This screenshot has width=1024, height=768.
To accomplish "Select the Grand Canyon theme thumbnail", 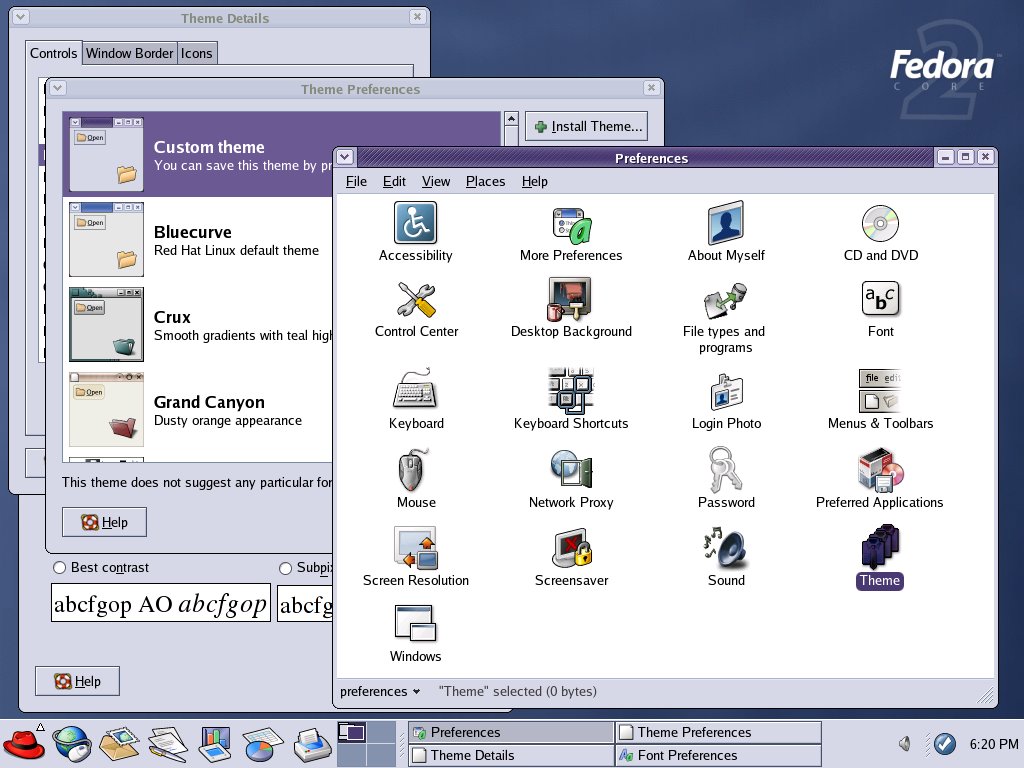I will pyautogui.click(x=106, y=410).
